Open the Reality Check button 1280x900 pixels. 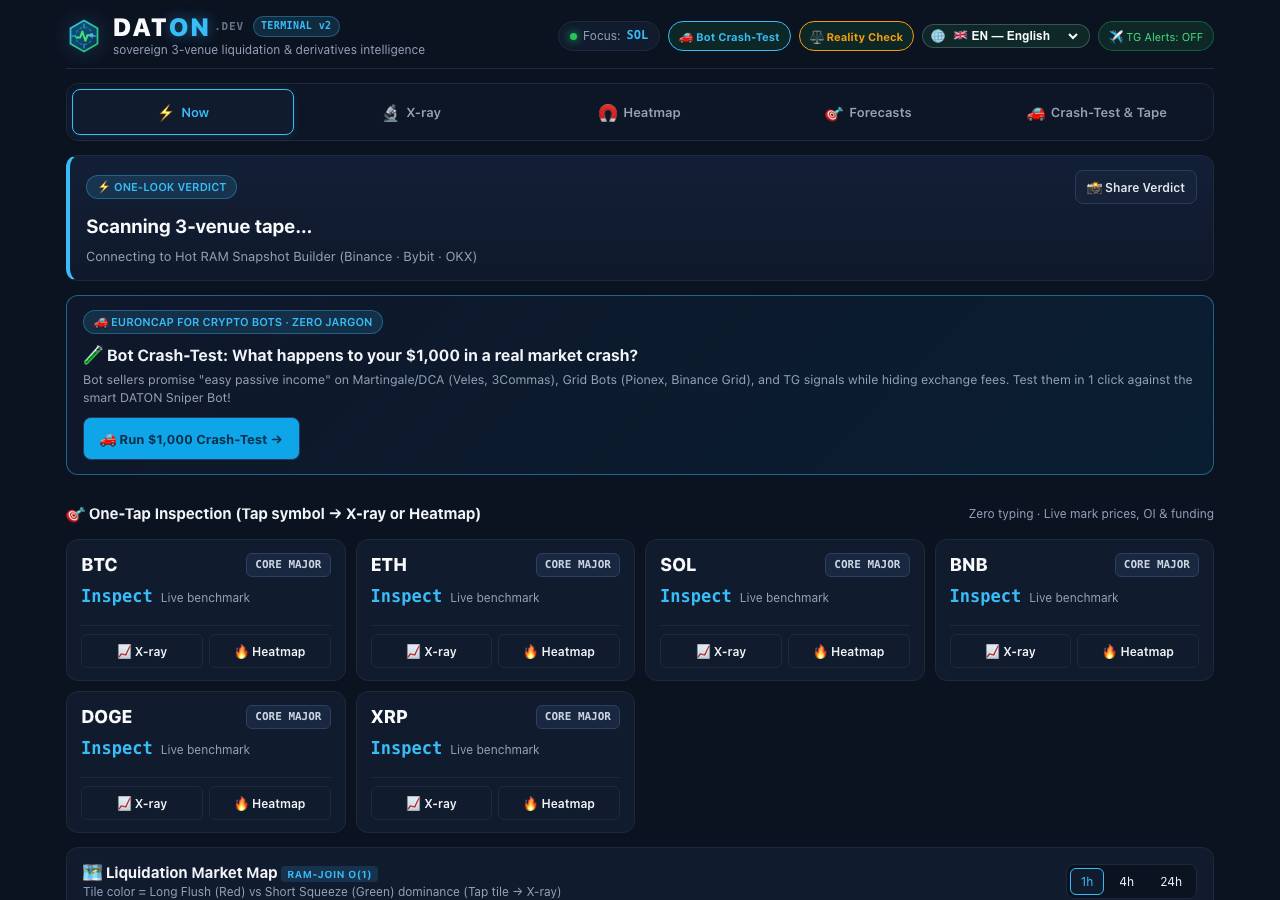856,36
